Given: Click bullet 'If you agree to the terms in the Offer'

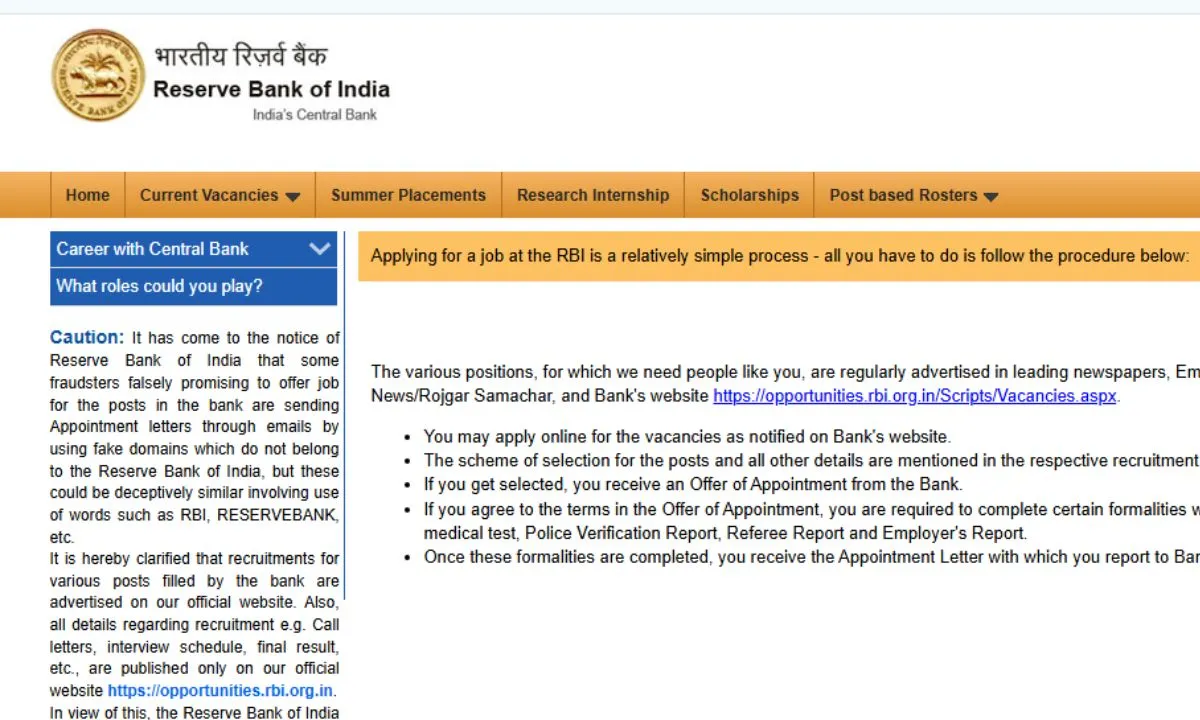Looking at the screenshot, I should pos(811,521).
